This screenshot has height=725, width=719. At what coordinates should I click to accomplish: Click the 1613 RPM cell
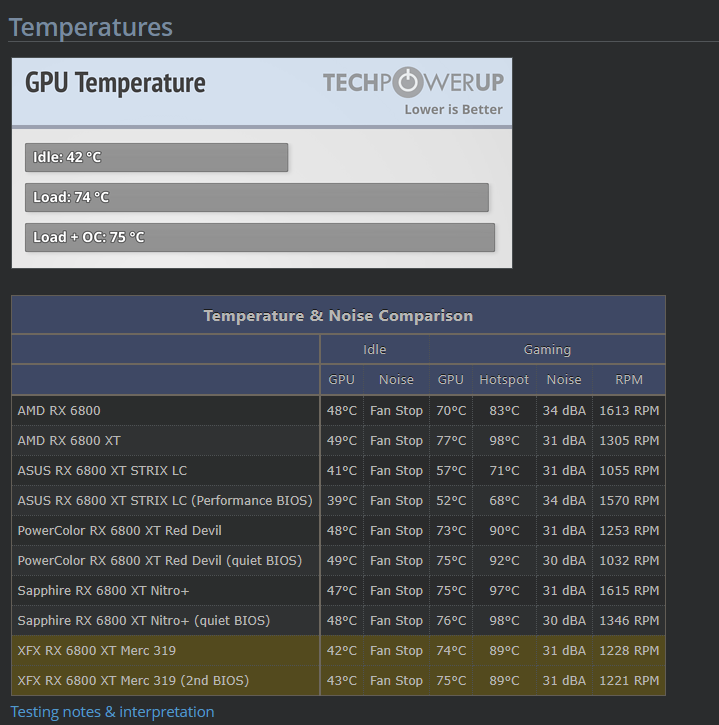(x=629, y=411)
